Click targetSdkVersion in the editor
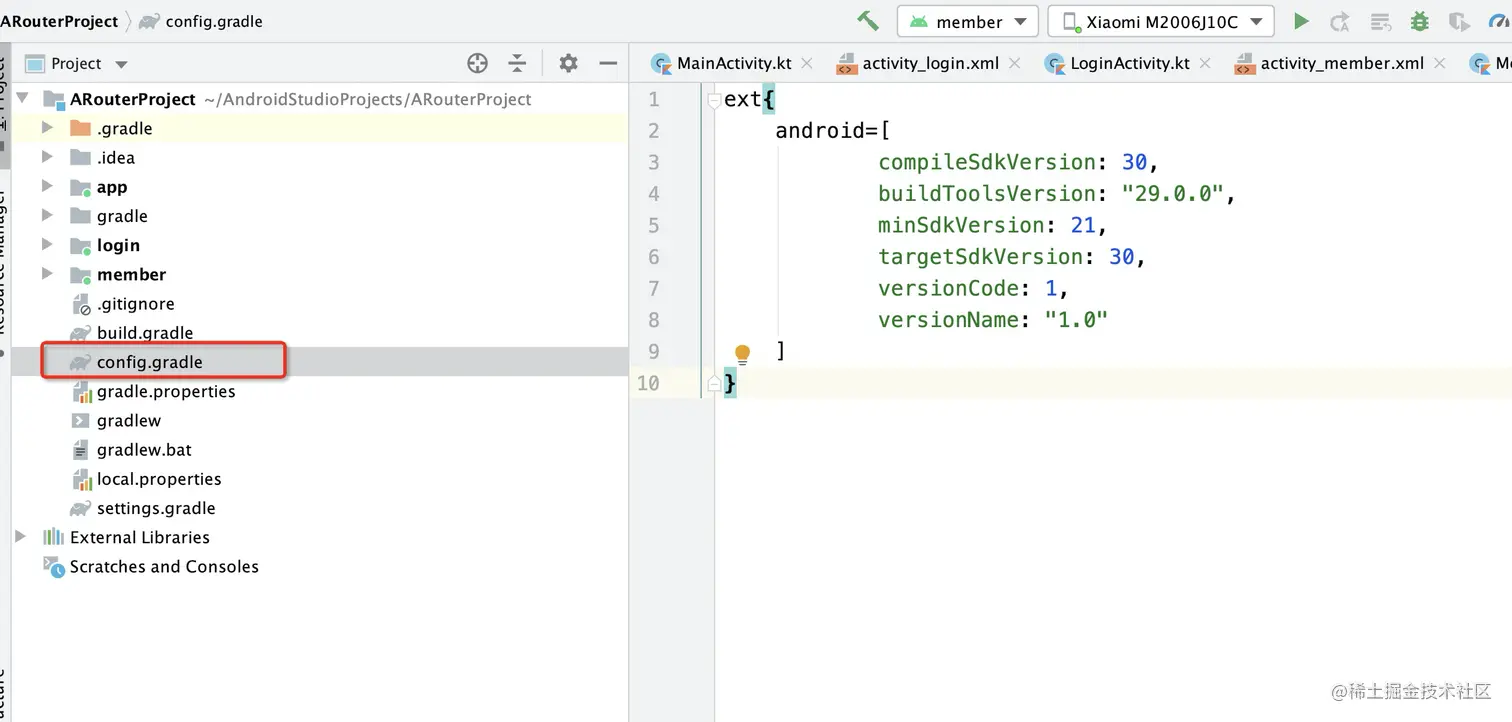1512x722 pixels. pos(981,257)
